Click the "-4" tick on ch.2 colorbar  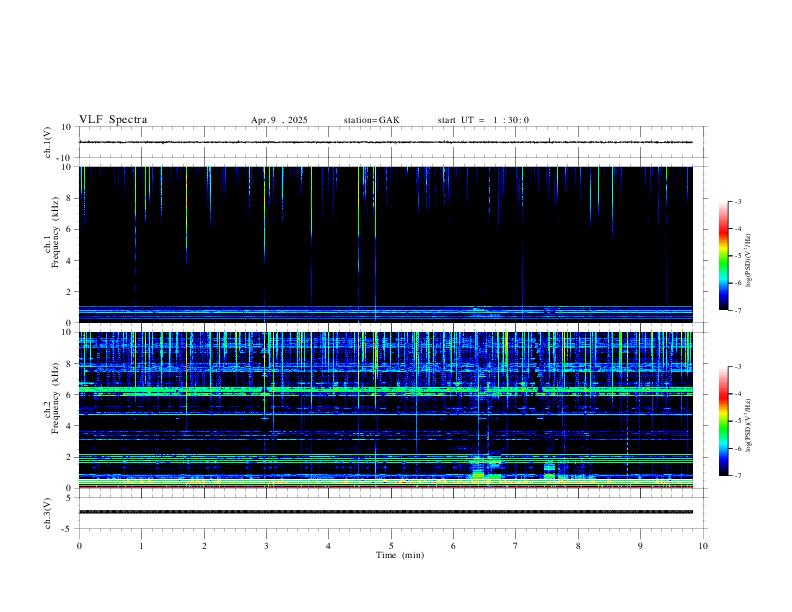(x=738, y=394)
